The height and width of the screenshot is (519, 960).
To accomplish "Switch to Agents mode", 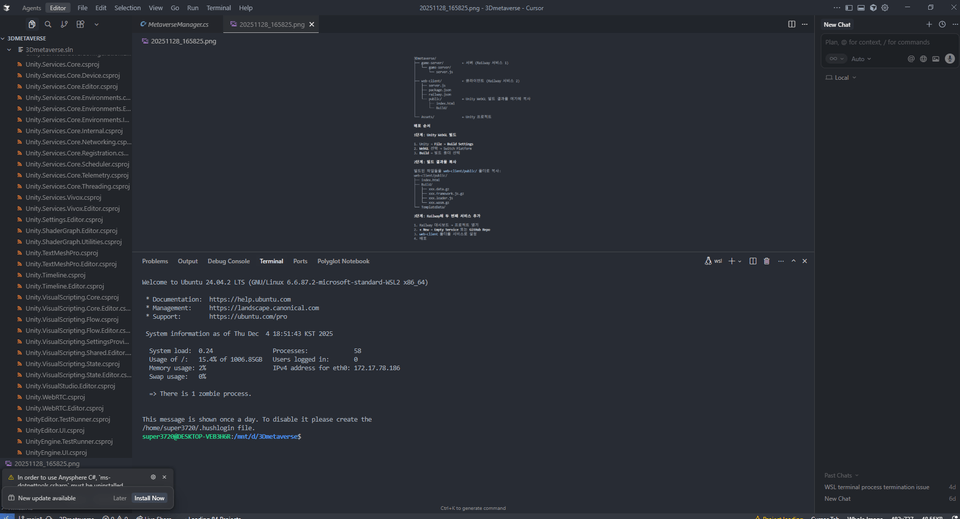I will 31,8.
